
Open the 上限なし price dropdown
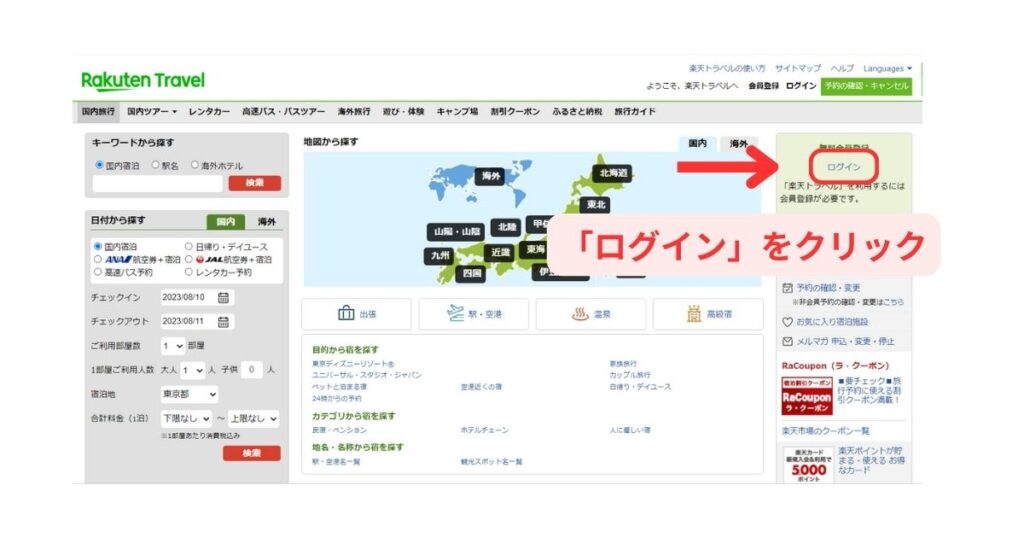click(x=253, y=419)
